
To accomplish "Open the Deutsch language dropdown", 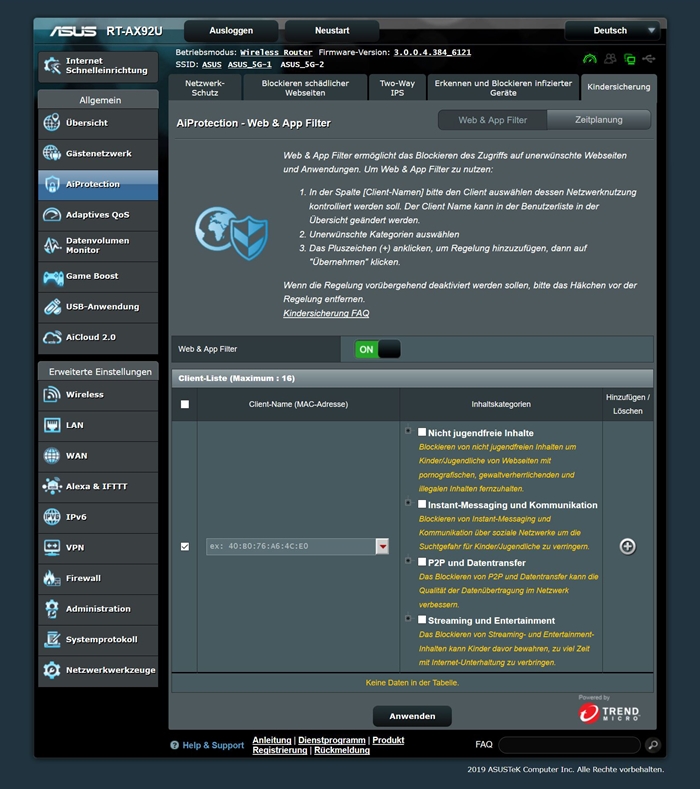I will tap(612, 31).
